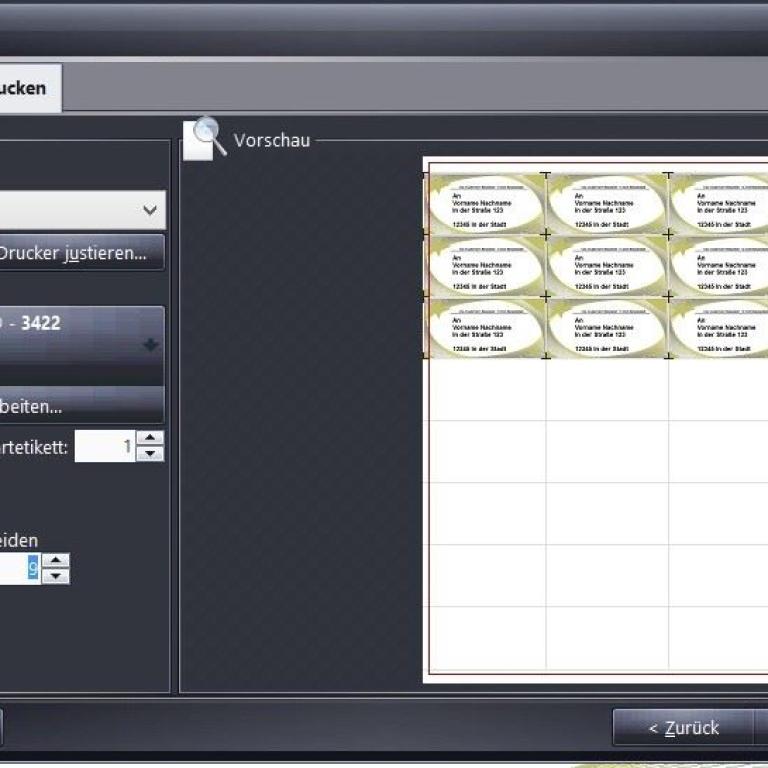Switch to the Drucken tab
This screenshot has height=768, width=768.
28,88
